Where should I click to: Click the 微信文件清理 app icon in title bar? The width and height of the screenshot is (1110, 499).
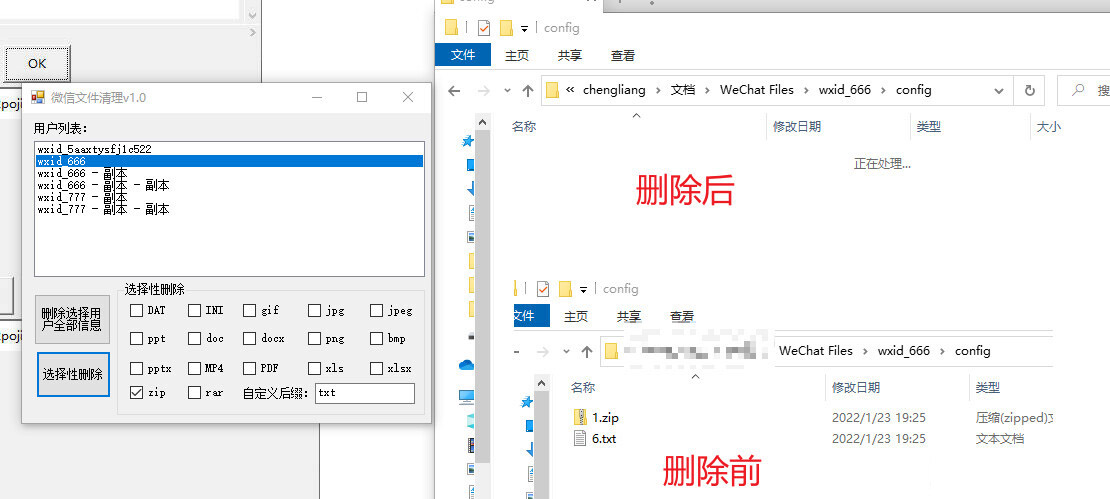pos(38,97)
